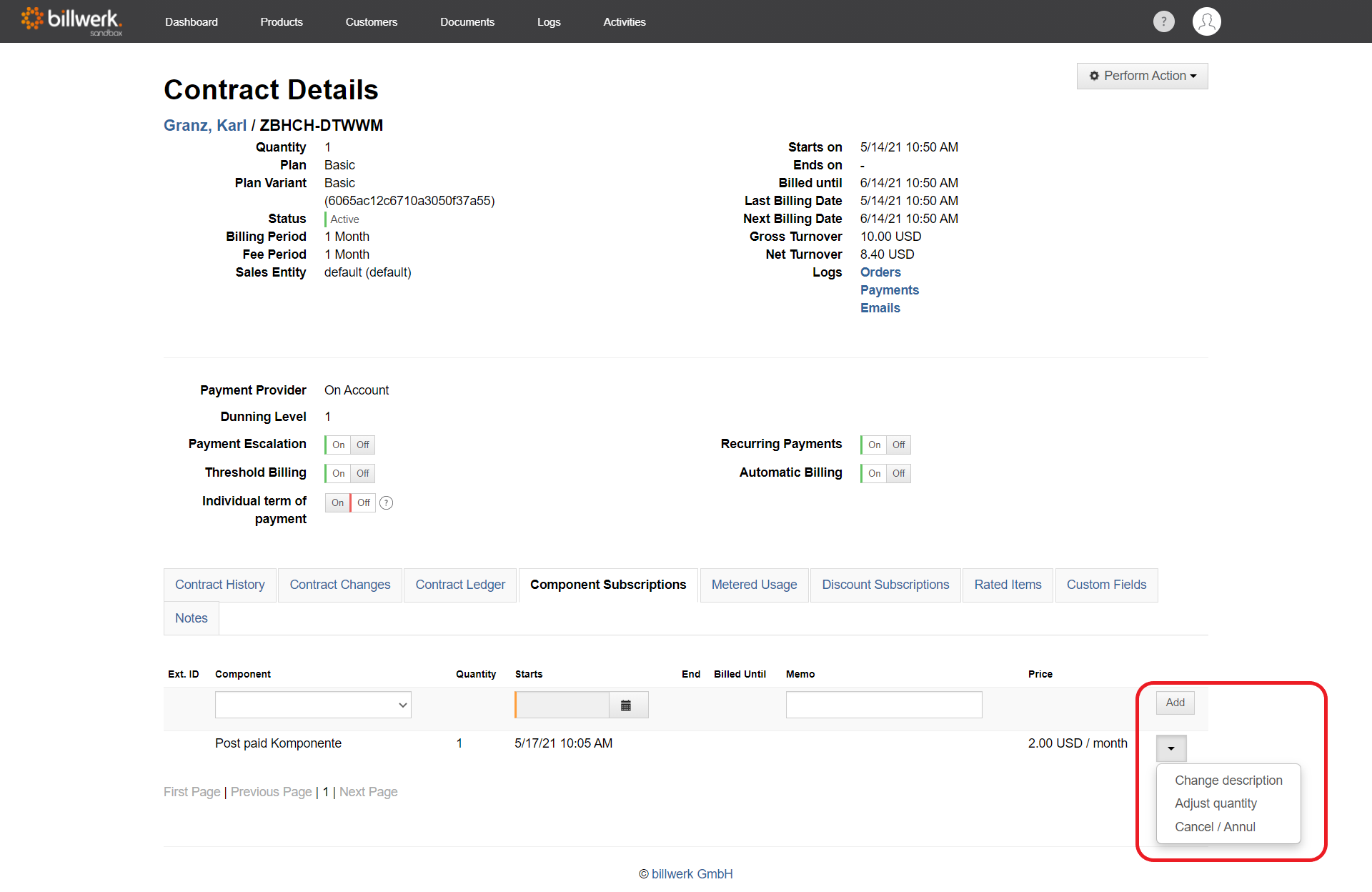Click the Starts date input field
Viewport: 1372px width, 892px height.
(x=562, y=705)
